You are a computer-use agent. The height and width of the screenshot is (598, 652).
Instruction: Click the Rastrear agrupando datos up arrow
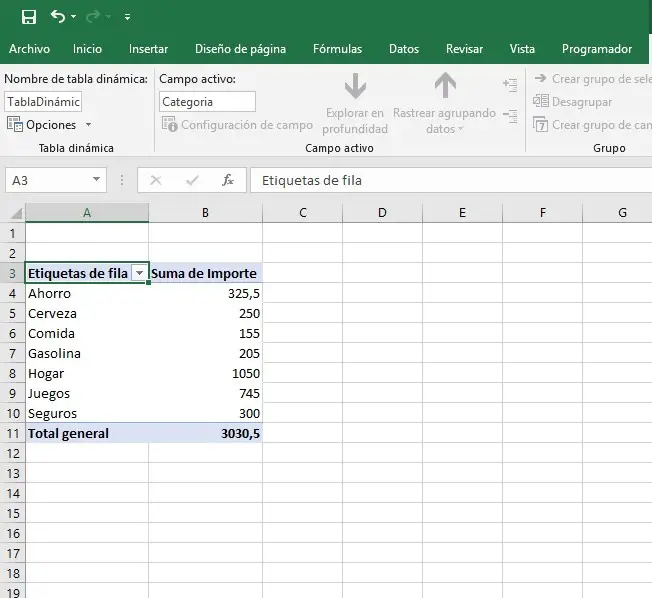click(445, 87)
